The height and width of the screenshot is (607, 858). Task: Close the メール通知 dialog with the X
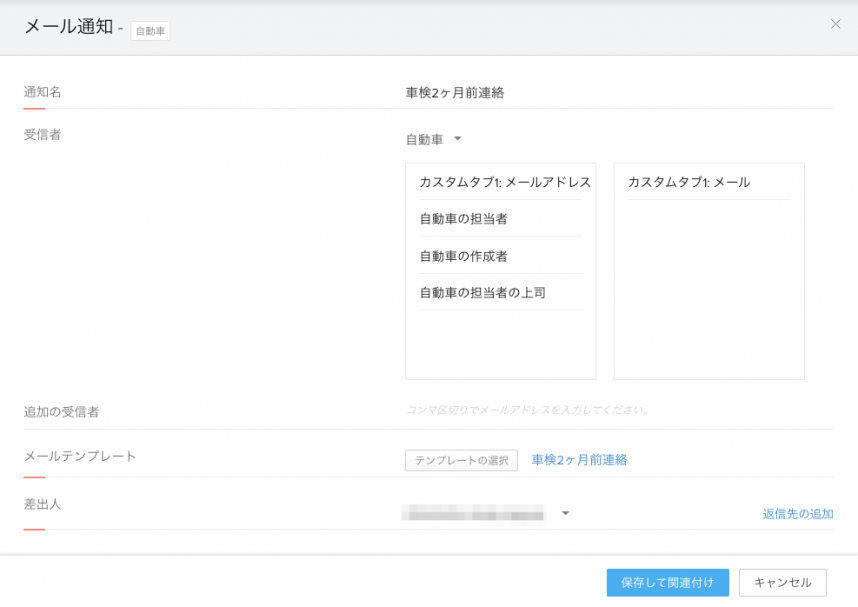835,24
